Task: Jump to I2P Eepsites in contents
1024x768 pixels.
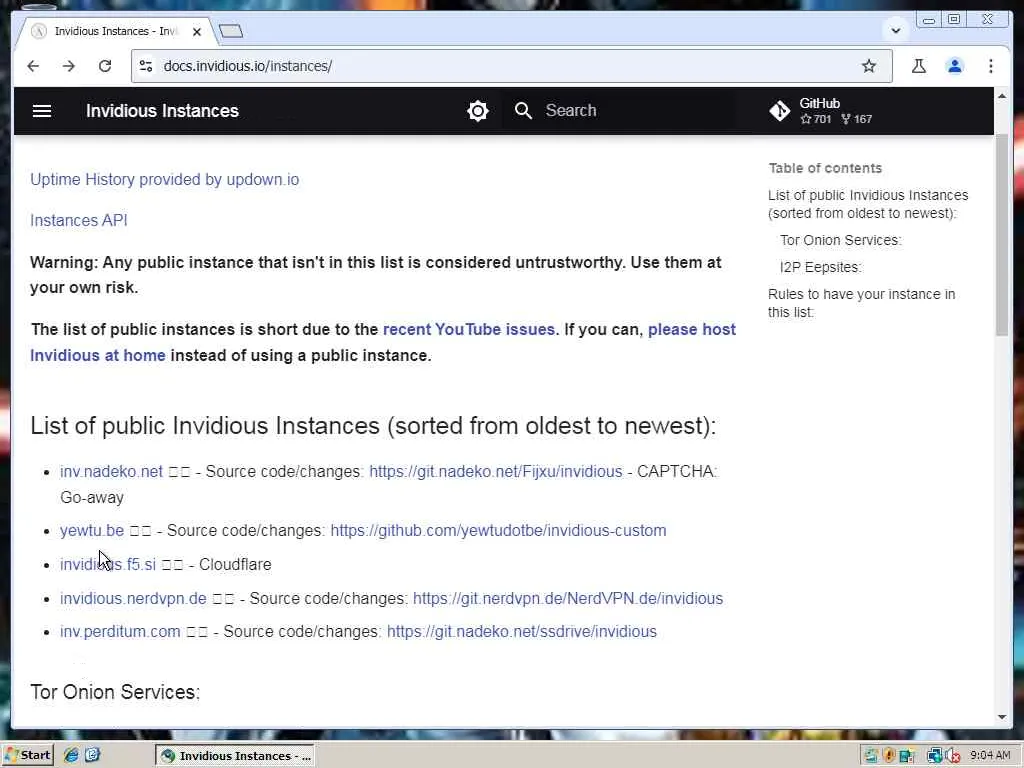Action: pyautogui.click(x=820, y=268)
